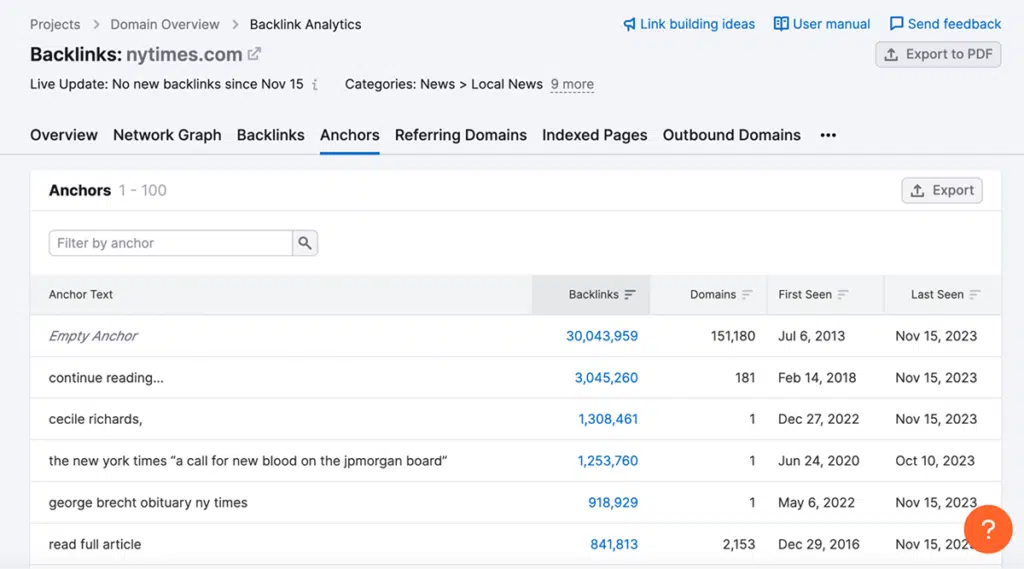Select the 'cecile richards,' anchor text
This screenshot has width=1024, height=569.
coord(95,419)
